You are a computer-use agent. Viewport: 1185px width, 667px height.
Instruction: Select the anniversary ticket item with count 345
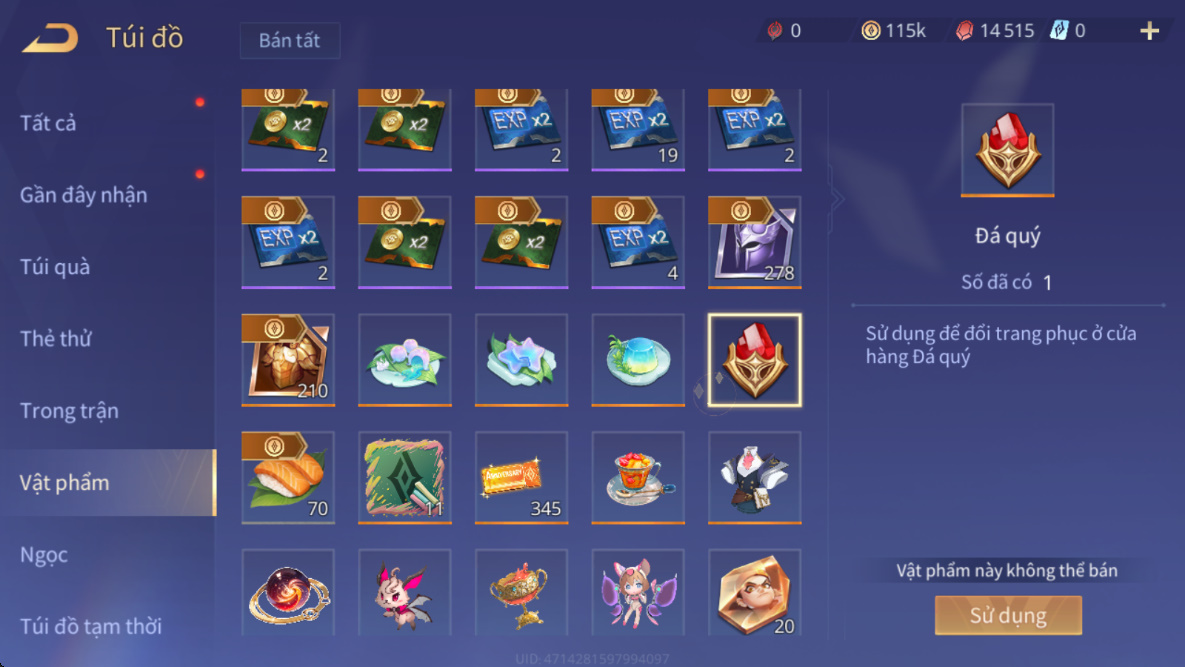pyautogui.click(x=521, y=477)
